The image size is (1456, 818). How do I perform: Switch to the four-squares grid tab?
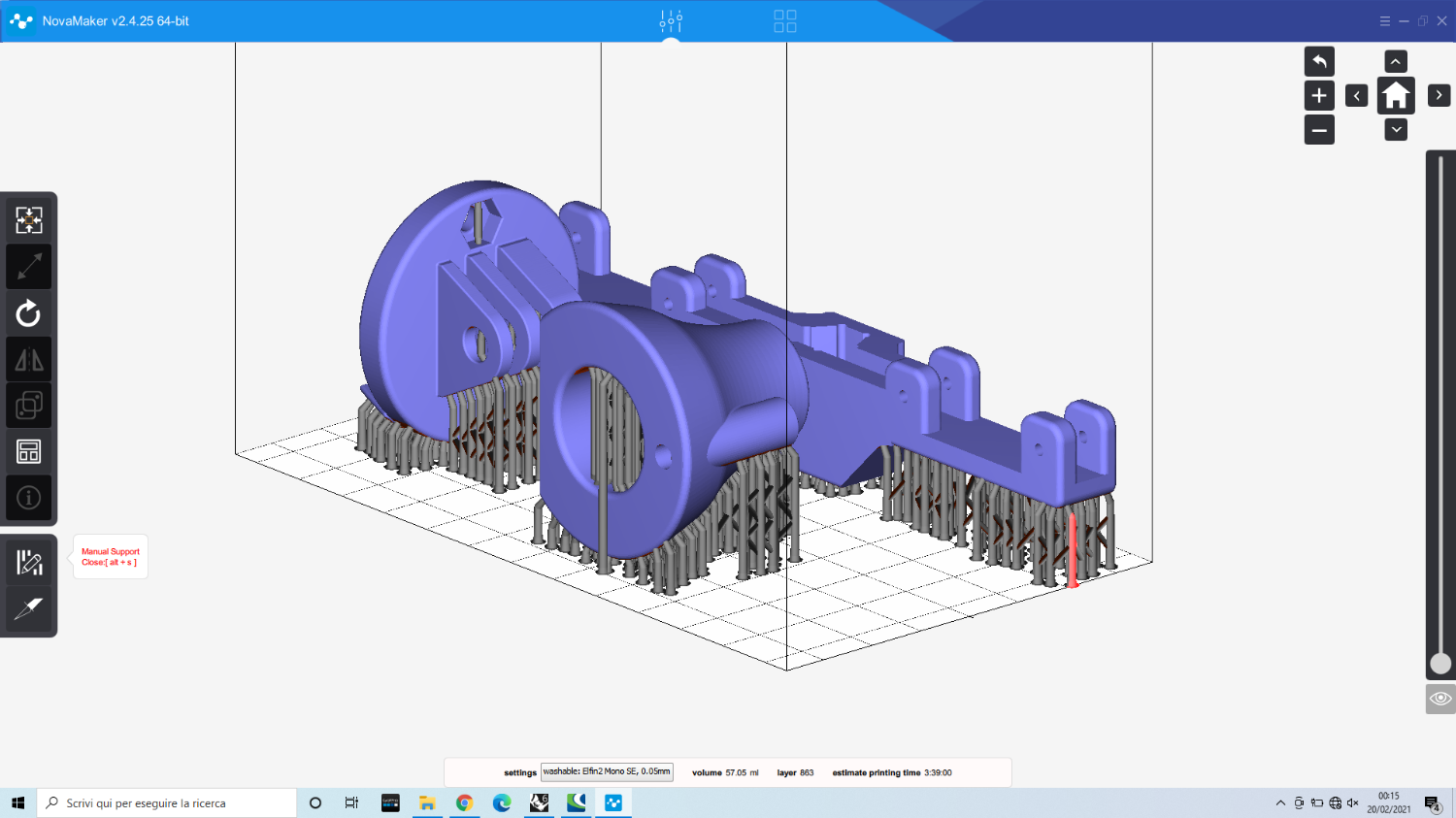[785, 21]
